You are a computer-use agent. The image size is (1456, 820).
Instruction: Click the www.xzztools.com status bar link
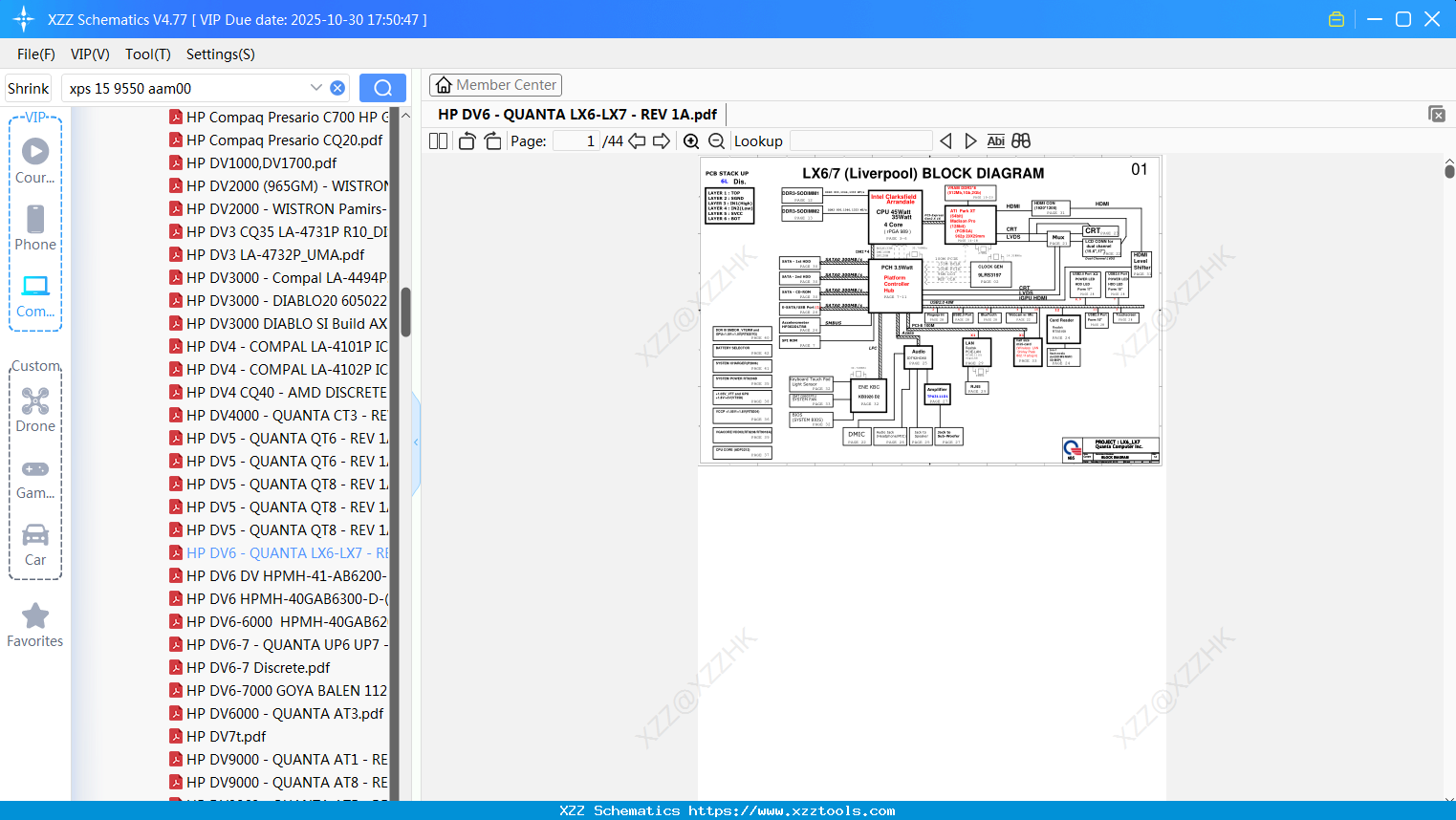[792, 810]
